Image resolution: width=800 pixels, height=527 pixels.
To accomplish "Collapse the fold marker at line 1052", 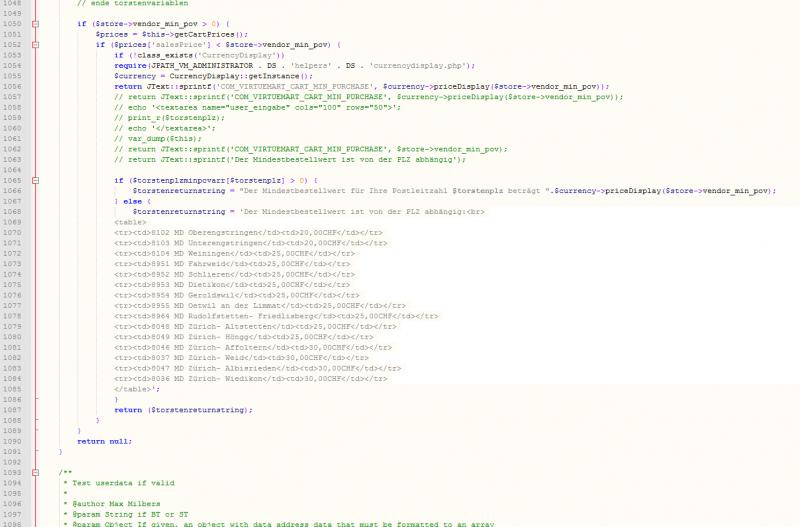I will coord(36,44).
